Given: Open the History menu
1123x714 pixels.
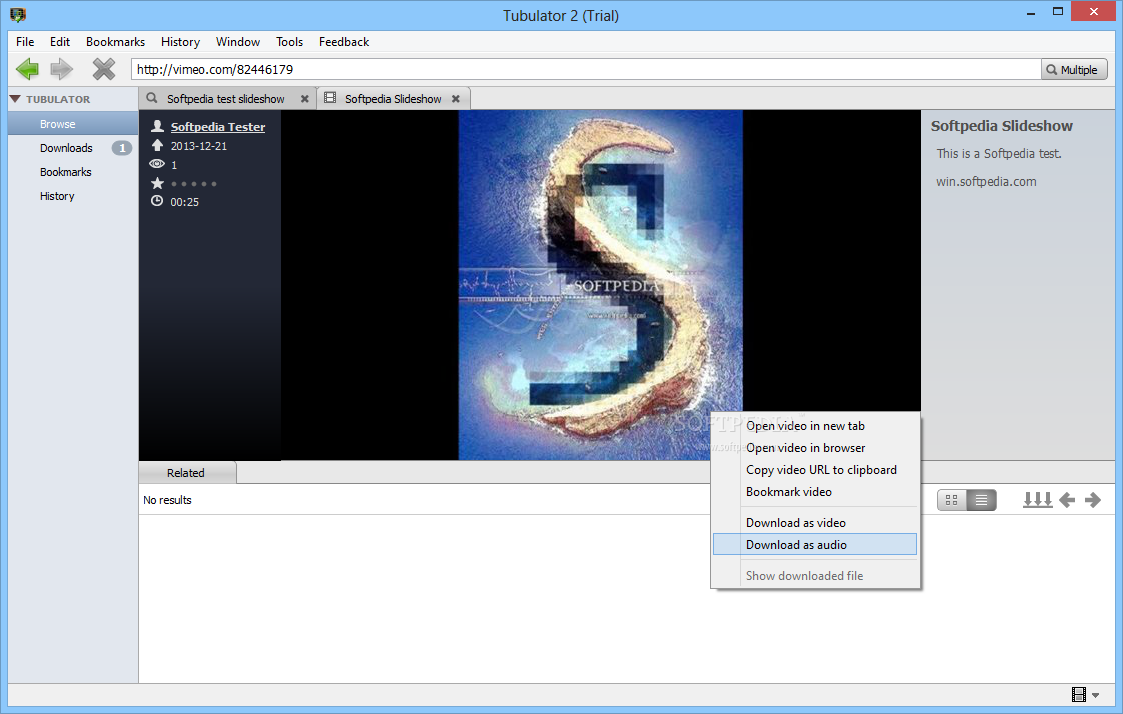Looking at the screenshot, I should tap(180, 42).
